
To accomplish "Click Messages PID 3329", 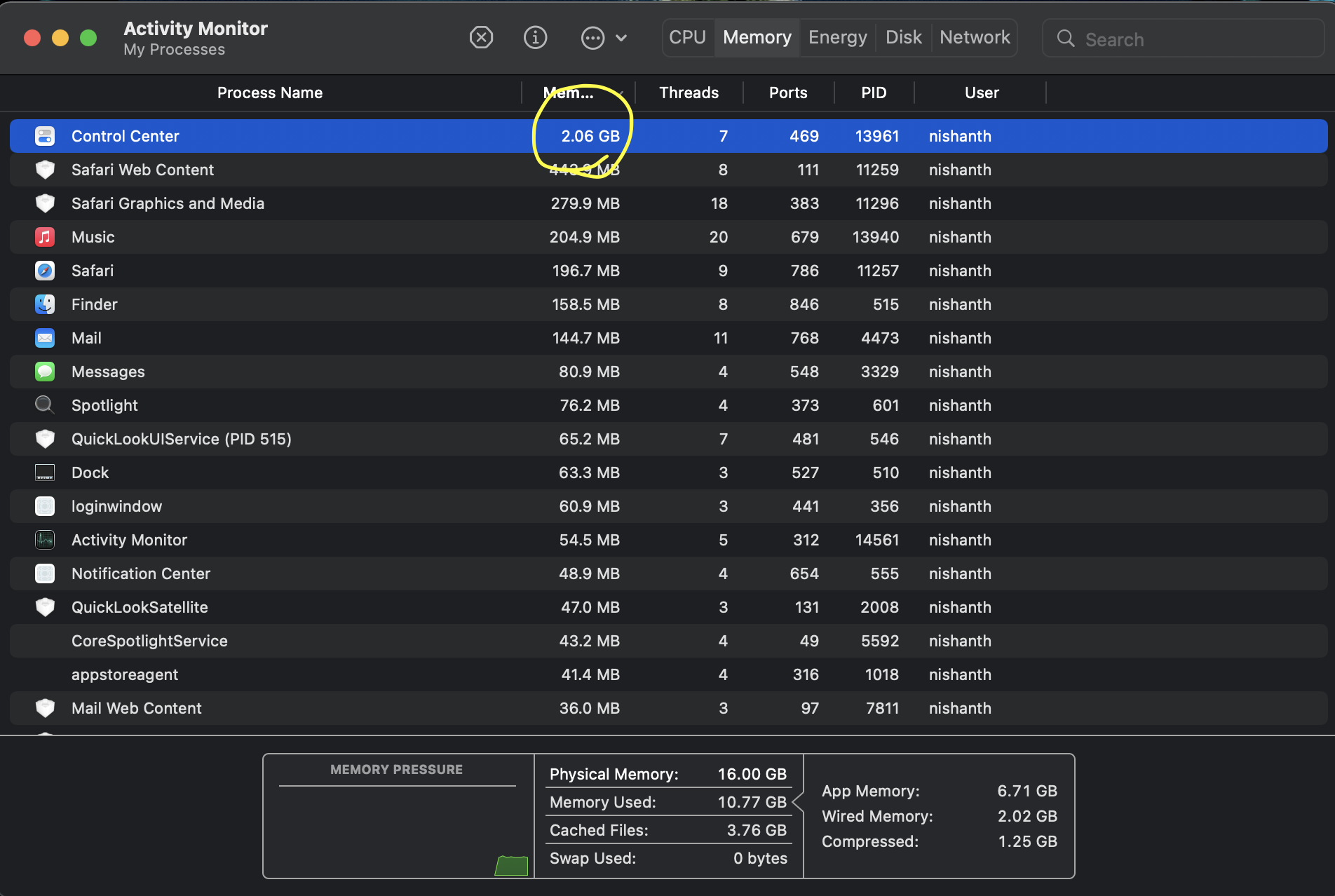I will click(880, 372).
